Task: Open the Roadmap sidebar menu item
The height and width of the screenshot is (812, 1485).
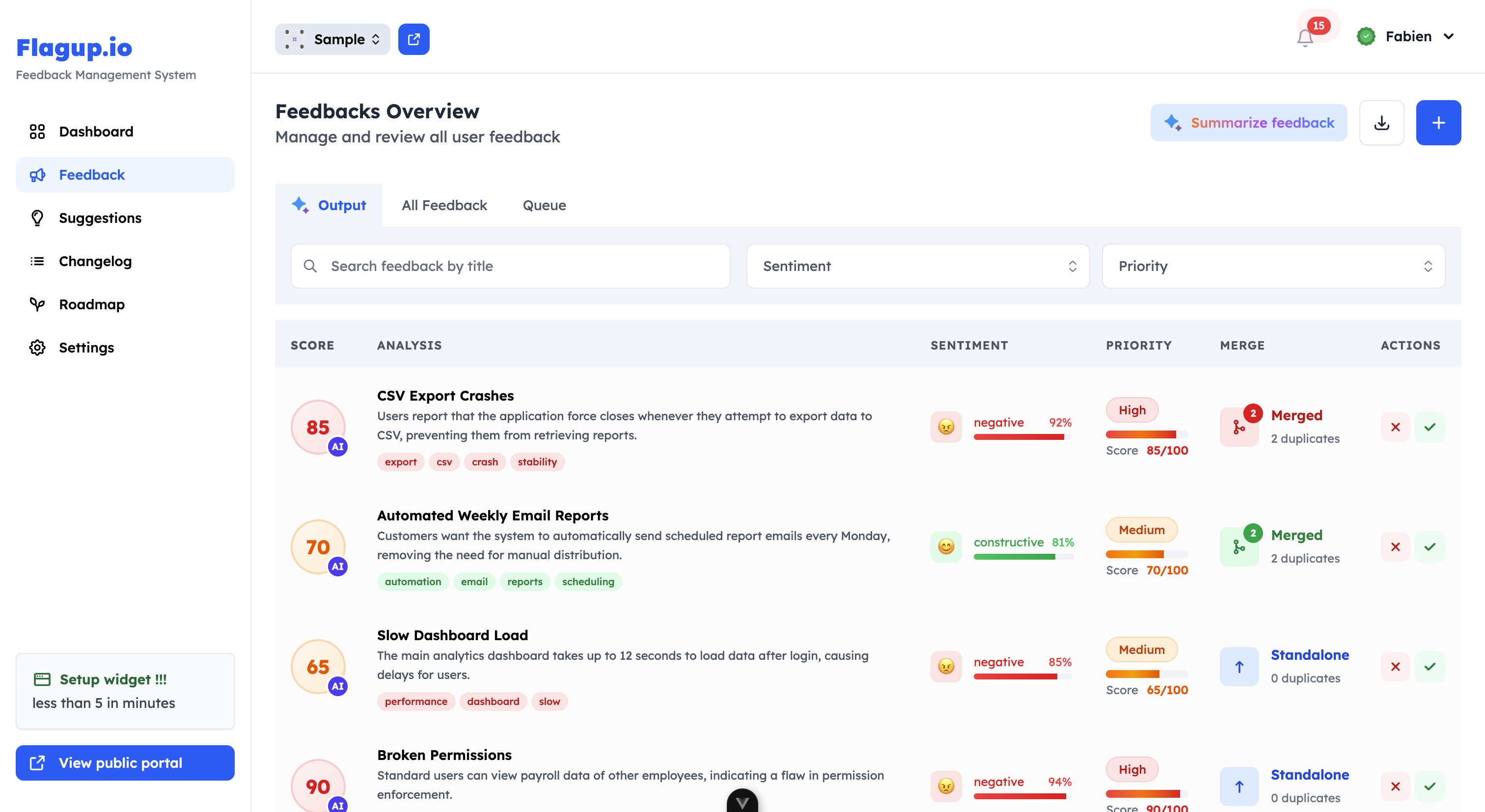Action: point(91,304)
